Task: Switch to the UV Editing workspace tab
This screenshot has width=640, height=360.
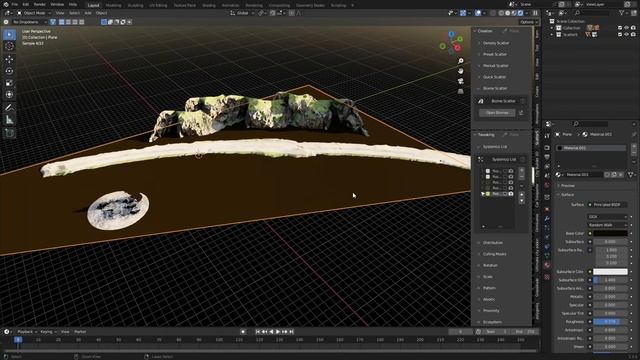Action: pyautogui.click(x=158, y=5)
